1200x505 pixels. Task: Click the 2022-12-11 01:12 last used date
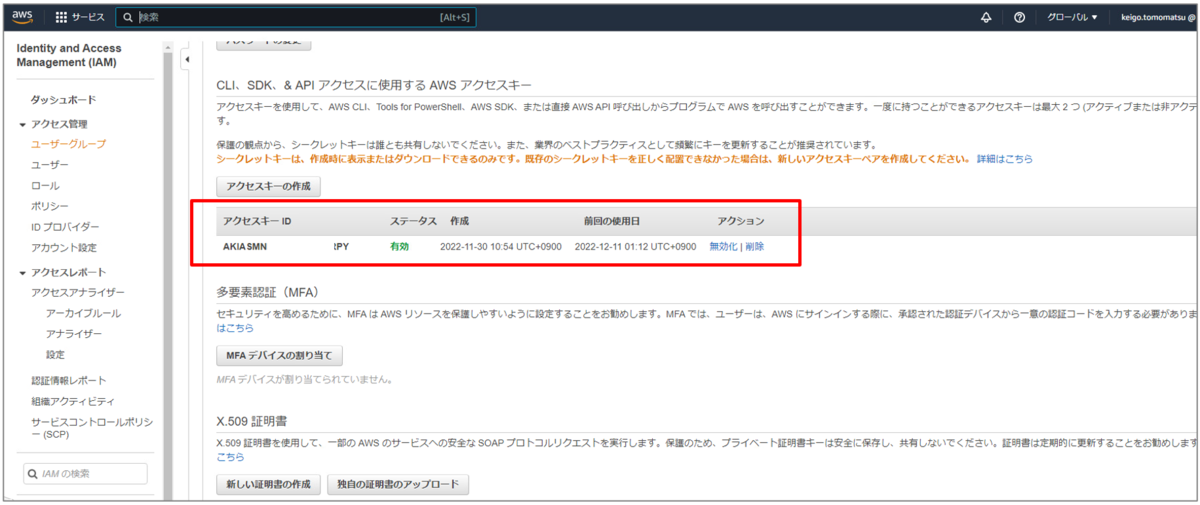point(635,246)
